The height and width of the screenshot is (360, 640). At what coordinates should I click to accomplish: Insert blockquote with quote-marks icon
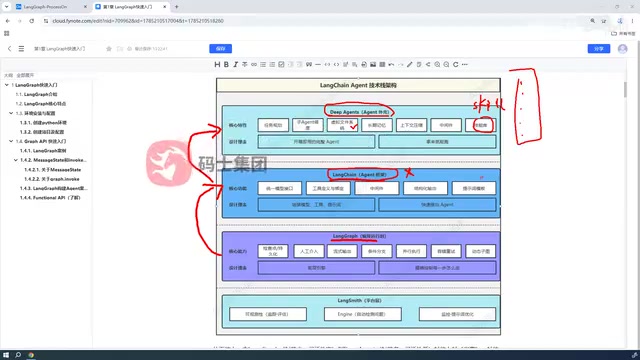pyautogui.click(x=309, y=64)
